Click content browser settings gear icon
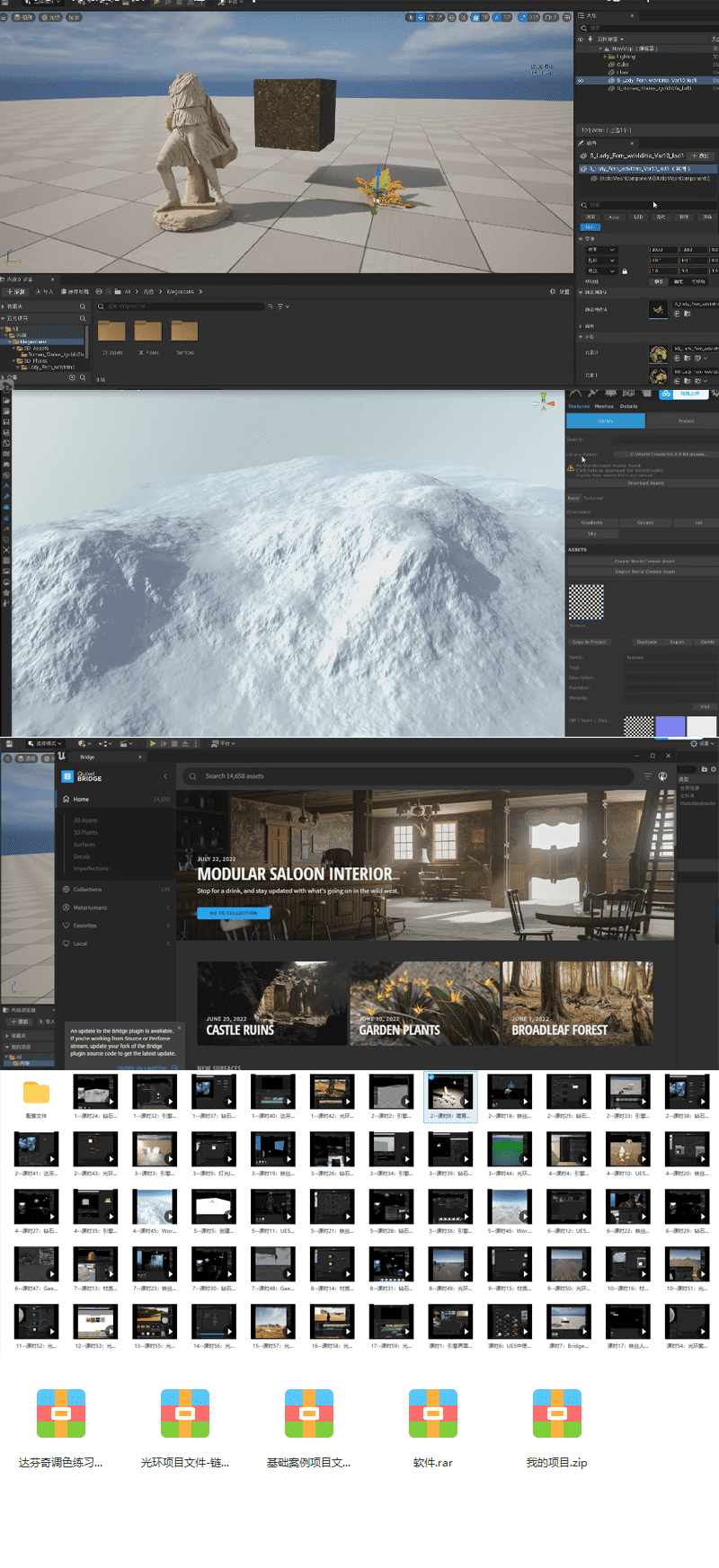Image resolution: width=719 pixels, height=1568 pixels. (554, 291)
